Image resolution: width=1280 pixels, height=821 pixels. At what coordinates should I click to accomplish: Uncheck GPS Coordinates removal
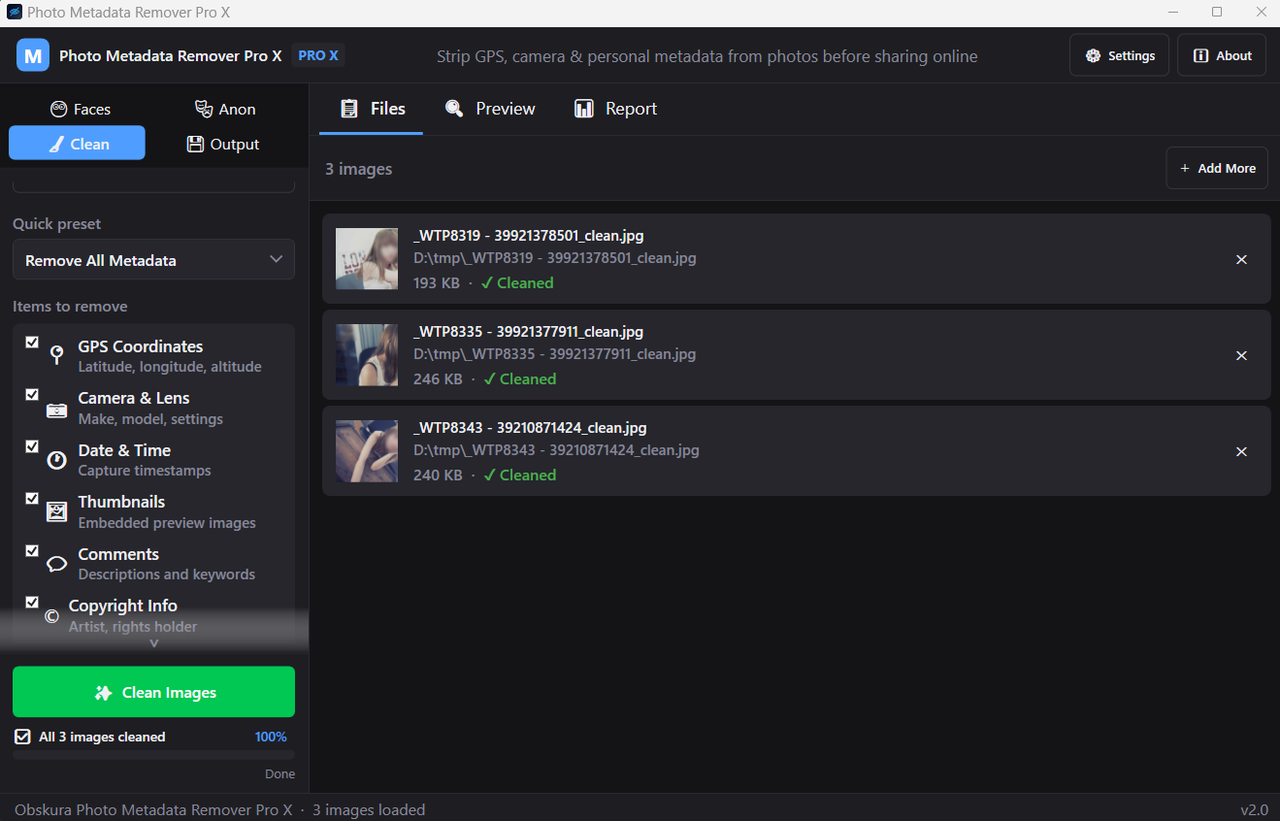click(x=32, y=342)
